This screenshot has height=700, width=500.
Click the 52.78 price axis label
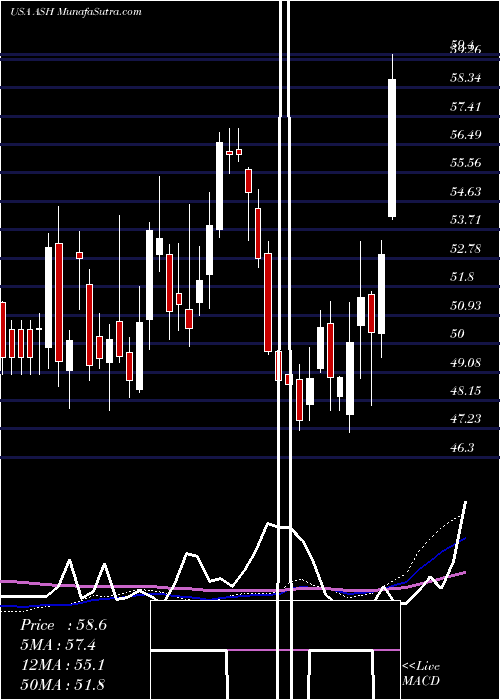[x=466, y=249]
